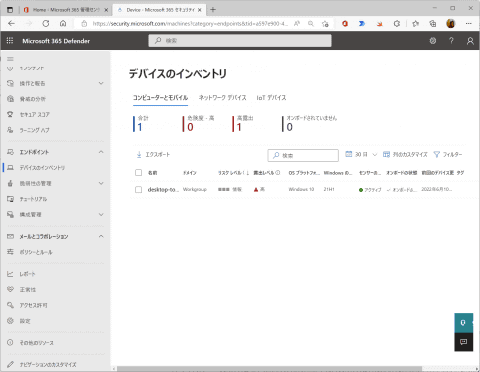Image resolution: width=480 pixels, height=372 pixels.
Task: Open the app launcher waffle icon
Action: click(10, 41)
